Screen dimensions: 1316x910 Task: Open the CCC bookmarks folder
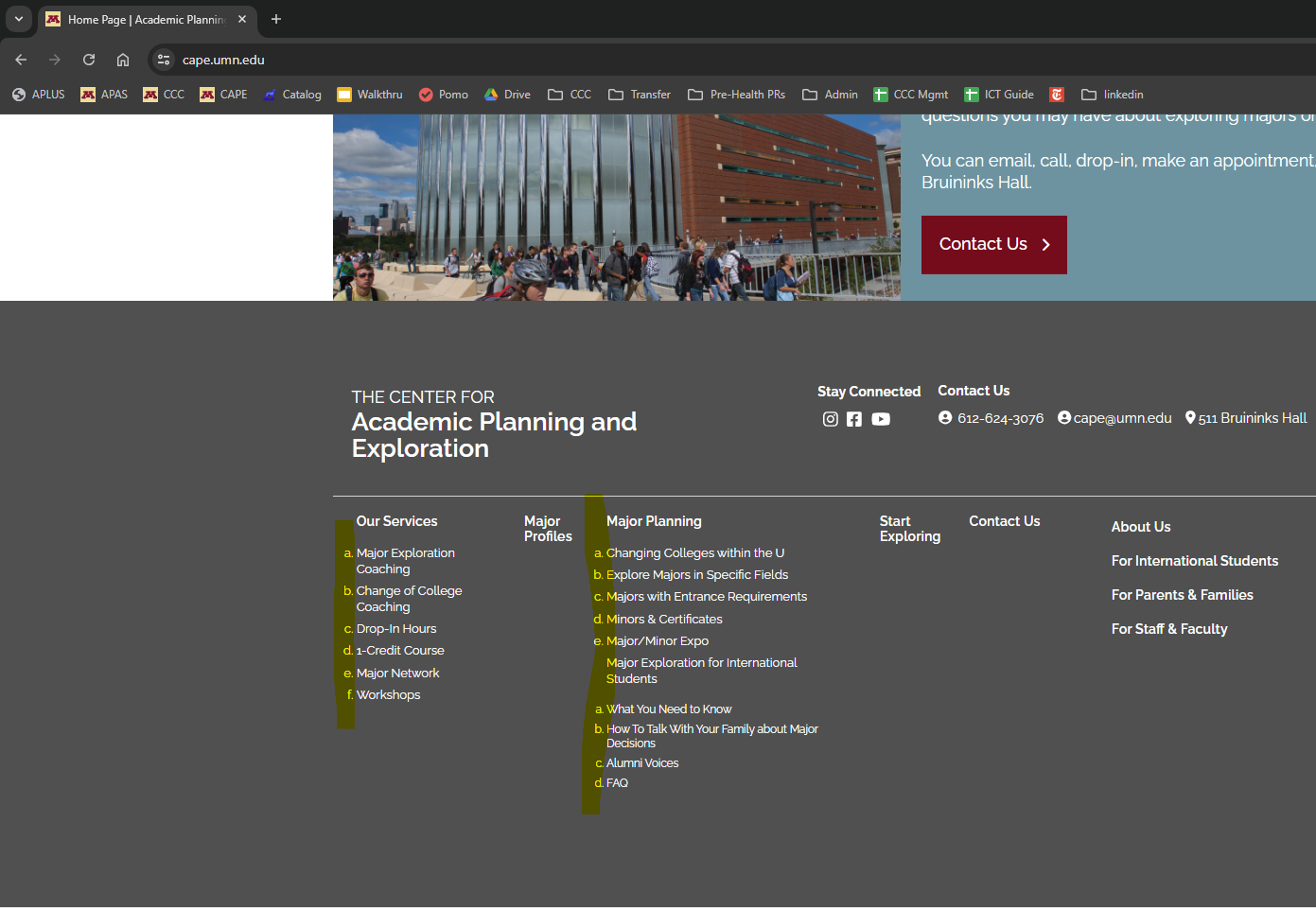[570, 95]
